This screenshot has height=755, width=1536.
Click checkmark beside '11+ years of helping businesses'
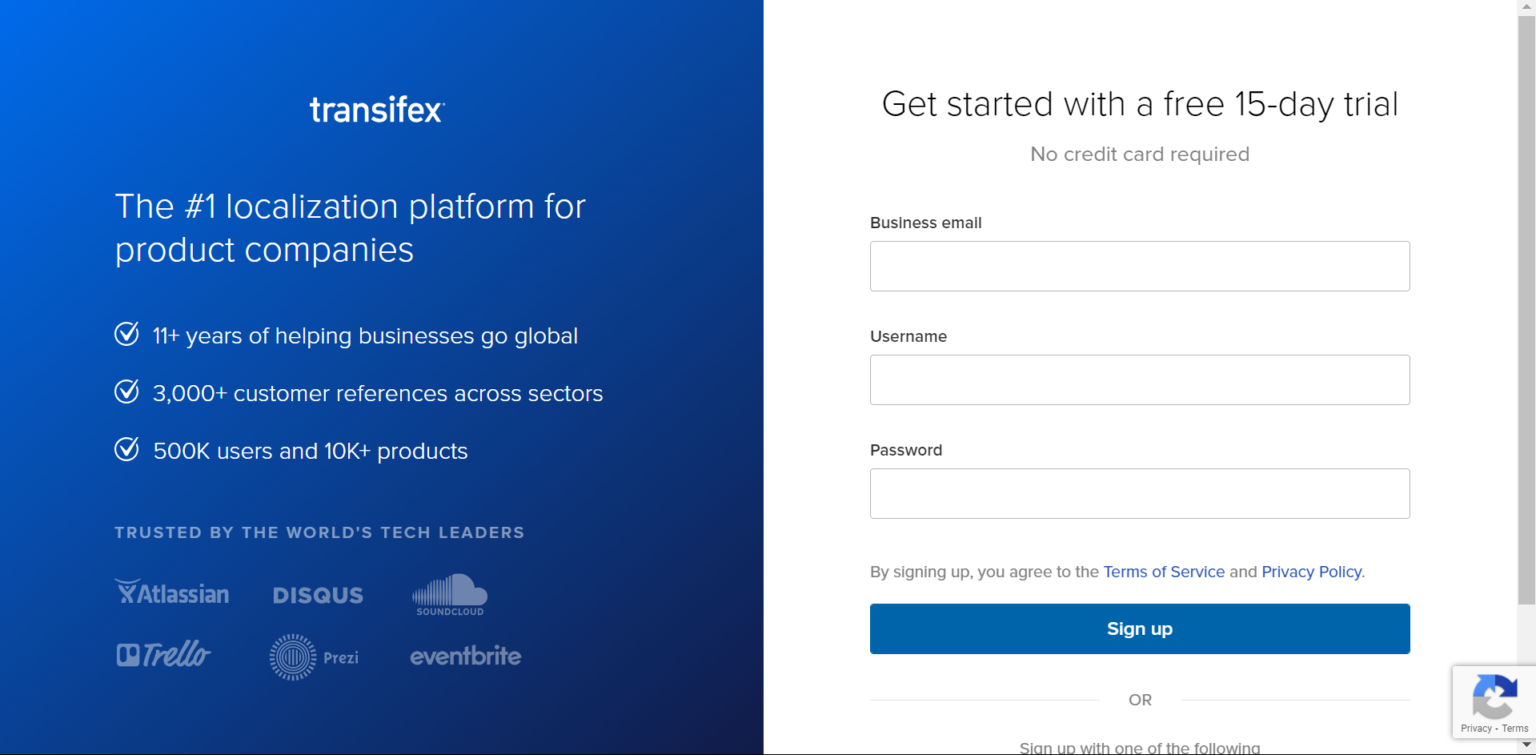(127, 334)
